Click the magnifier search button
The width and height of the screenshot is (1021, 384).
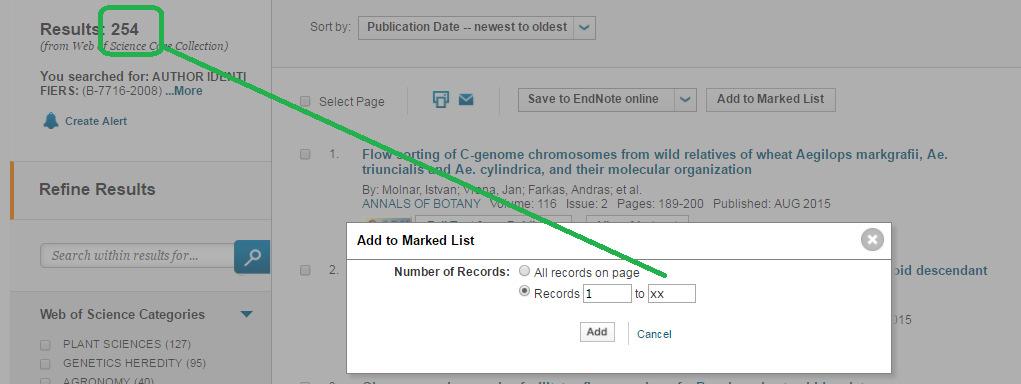[x=252, y=256]
